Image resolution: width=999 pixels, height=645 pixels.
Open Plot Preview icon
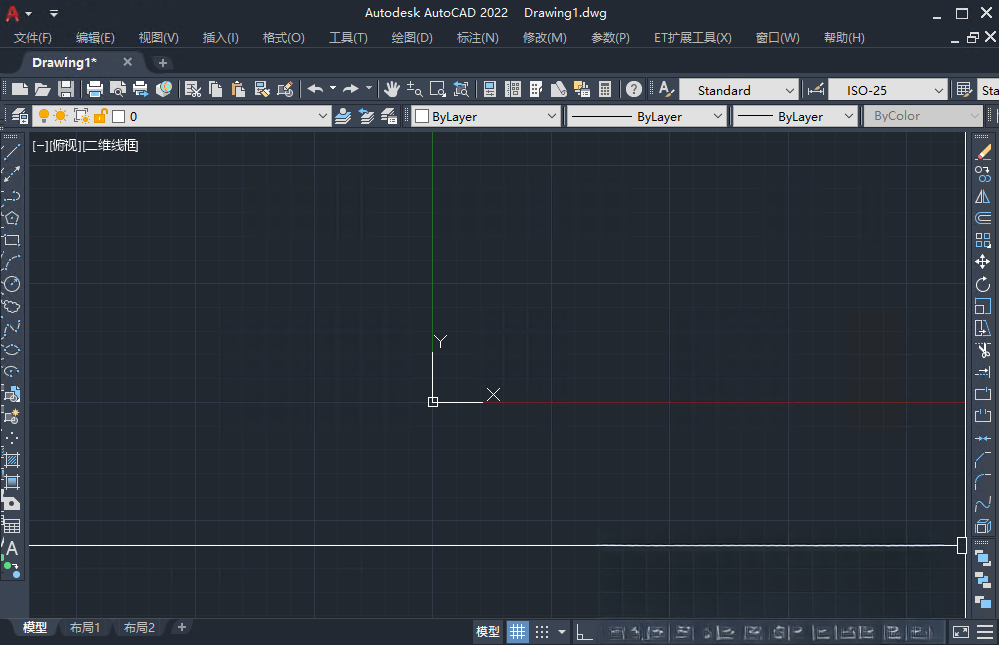[x=118, y=89]
